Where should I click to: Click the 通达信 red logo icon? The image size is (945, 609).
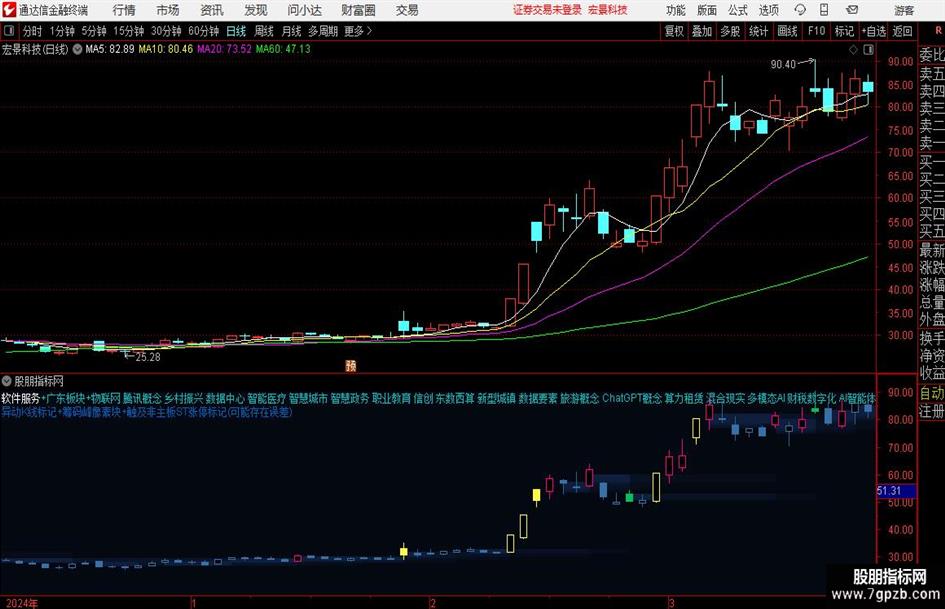9,10
